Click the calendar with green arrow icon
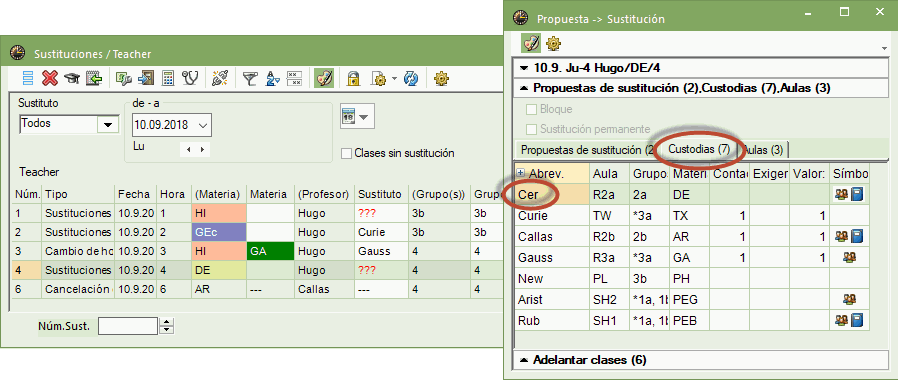The image size is (898, 380). [x=94, y=78]
